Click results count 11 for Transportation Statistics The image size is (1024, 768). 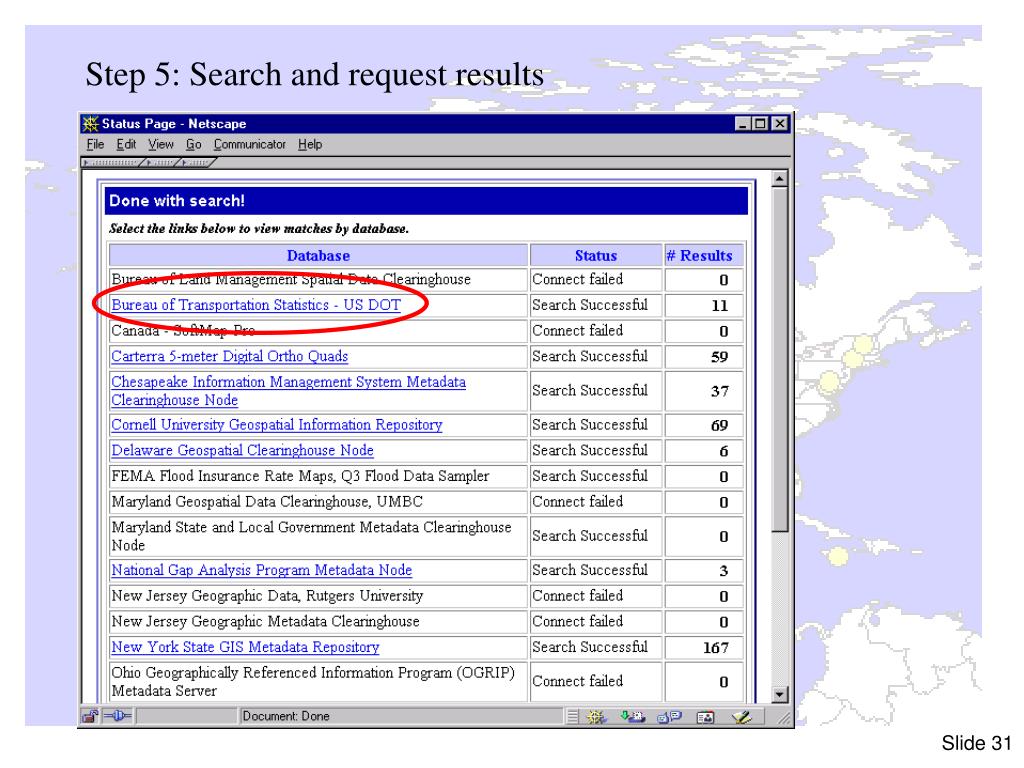point(720,306)
